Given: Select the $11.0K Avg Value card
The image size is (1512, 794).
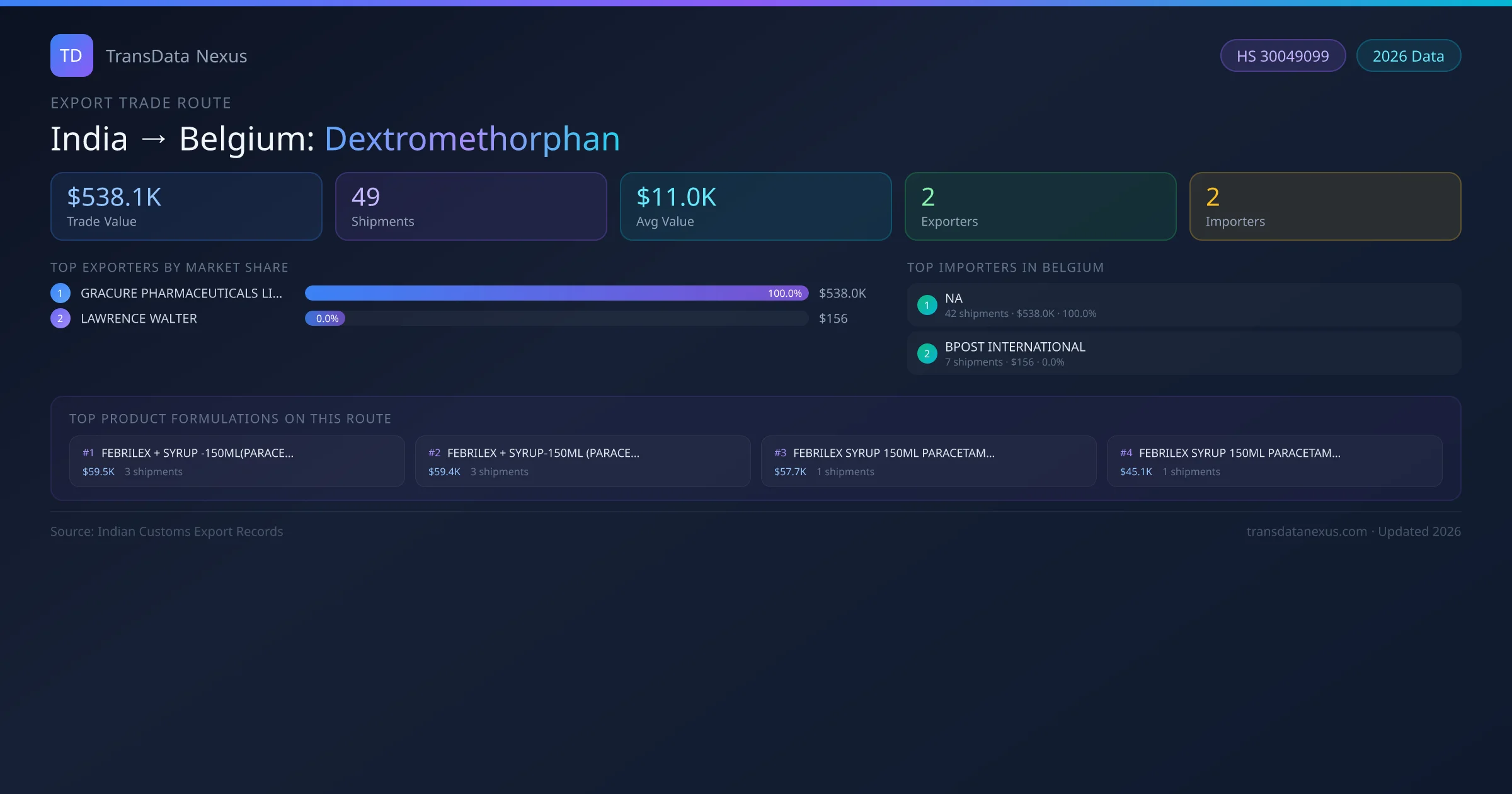Looking at the screenshot, I should [x=755, y=207].
